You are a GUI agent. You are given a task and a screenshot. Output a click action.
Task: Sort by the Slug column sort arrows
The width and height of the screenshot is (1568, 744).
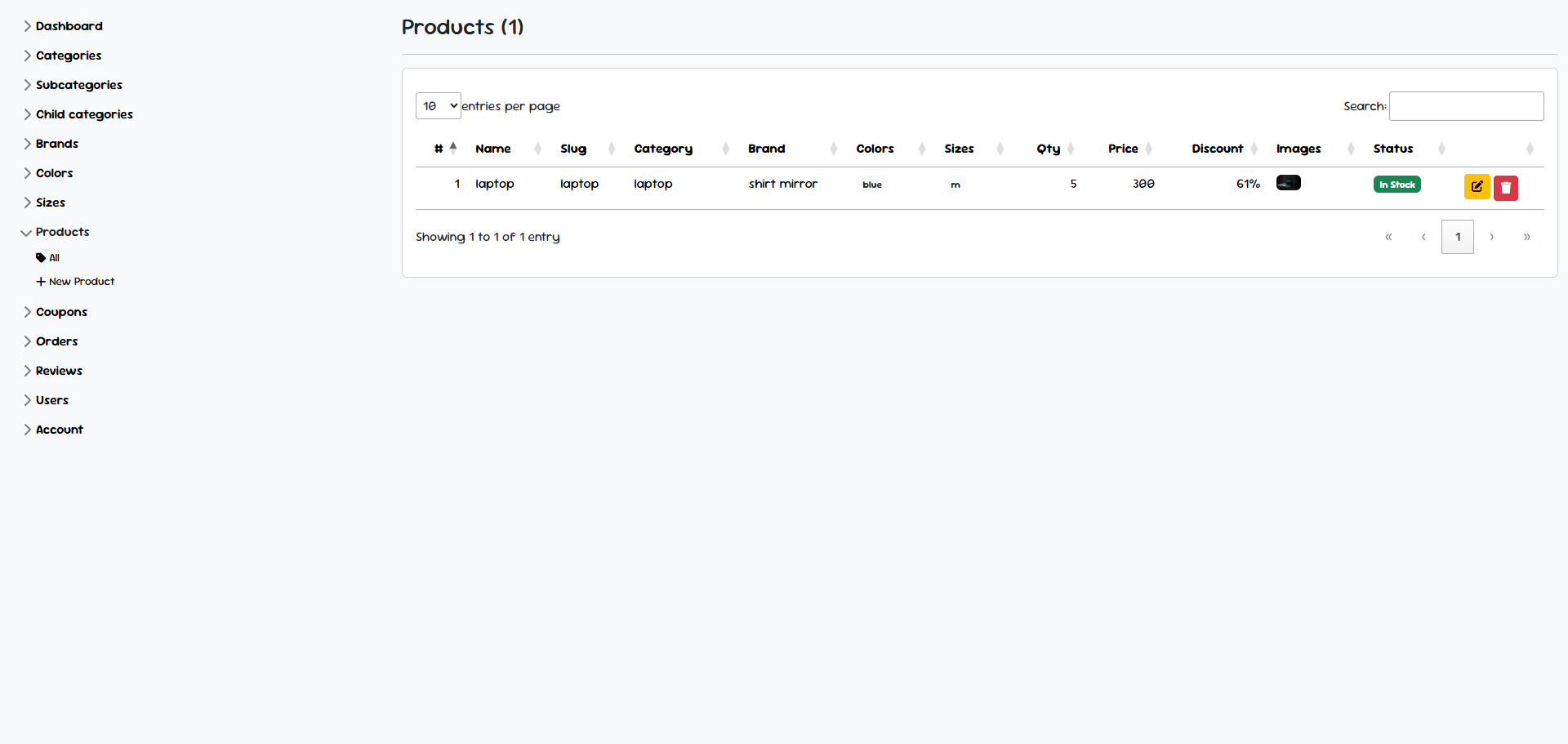pos(612,149)
